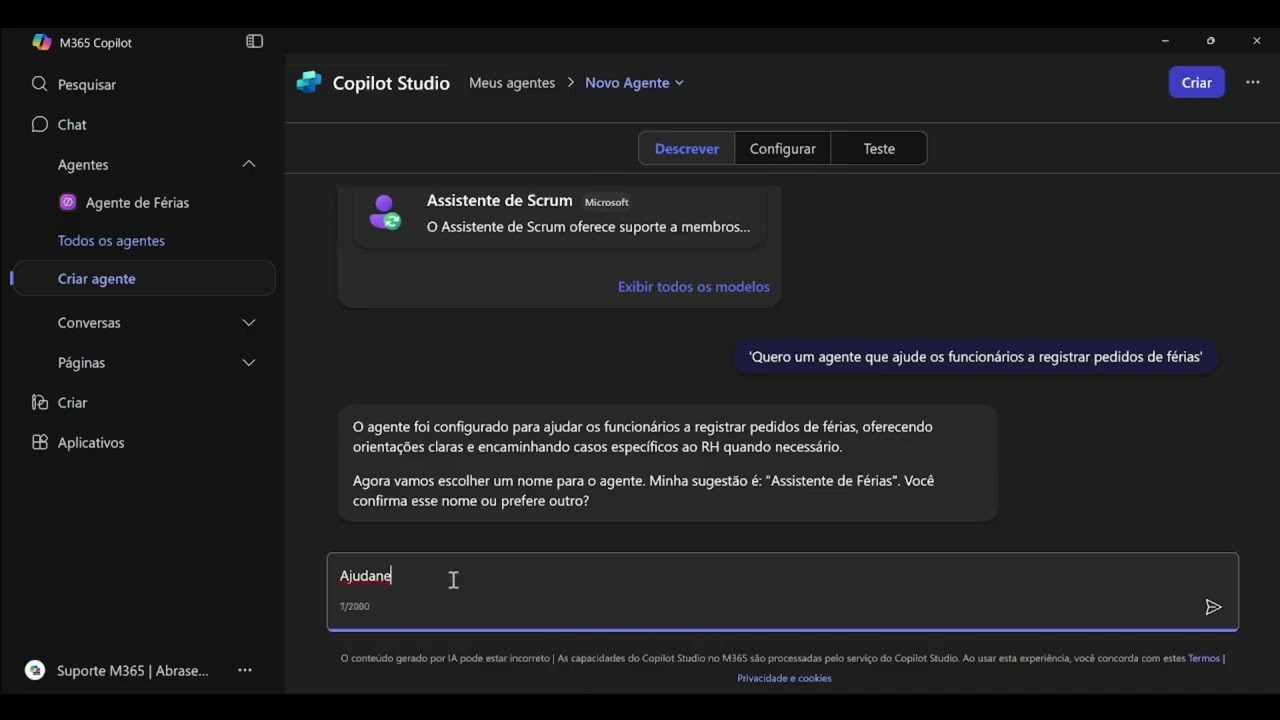
Task: Open the Termos link
Action: point(1204,658)
